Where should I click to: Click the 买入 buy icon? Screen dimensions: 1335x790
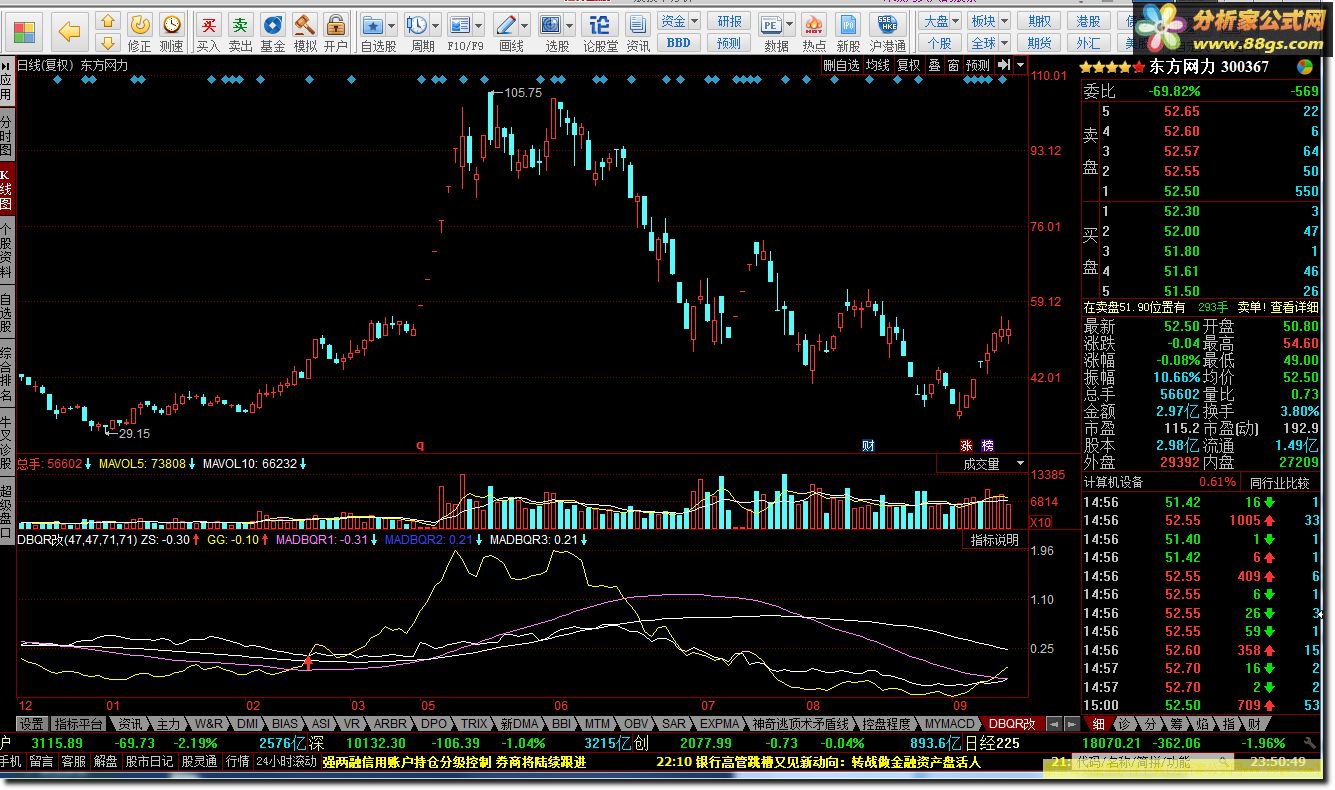pos(208,32)
